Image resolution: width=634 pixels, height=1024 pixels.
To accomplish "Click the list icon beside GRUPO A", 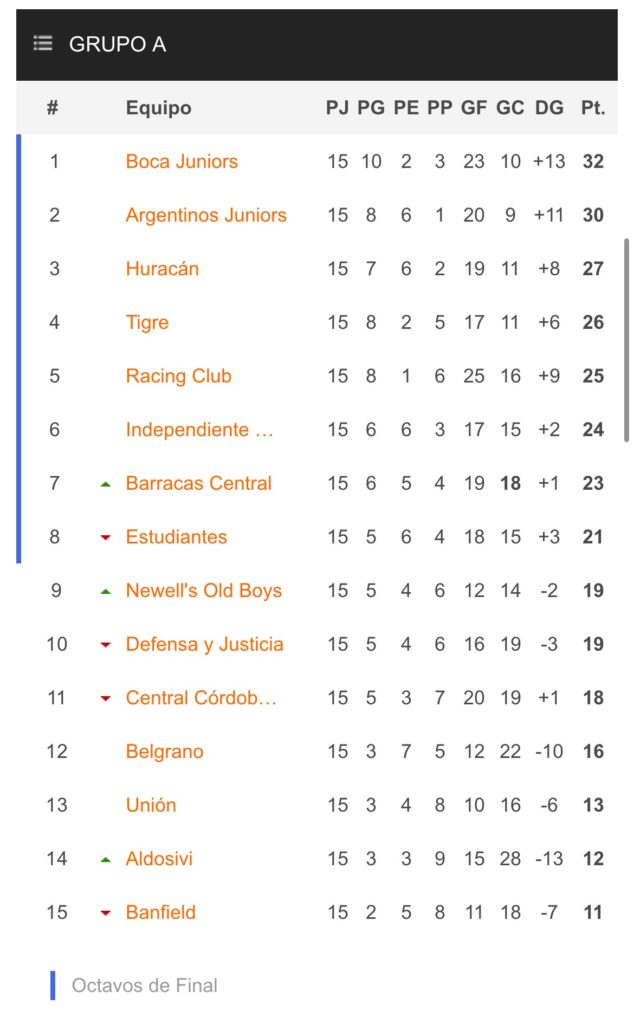I will click(x=42, y=44).
